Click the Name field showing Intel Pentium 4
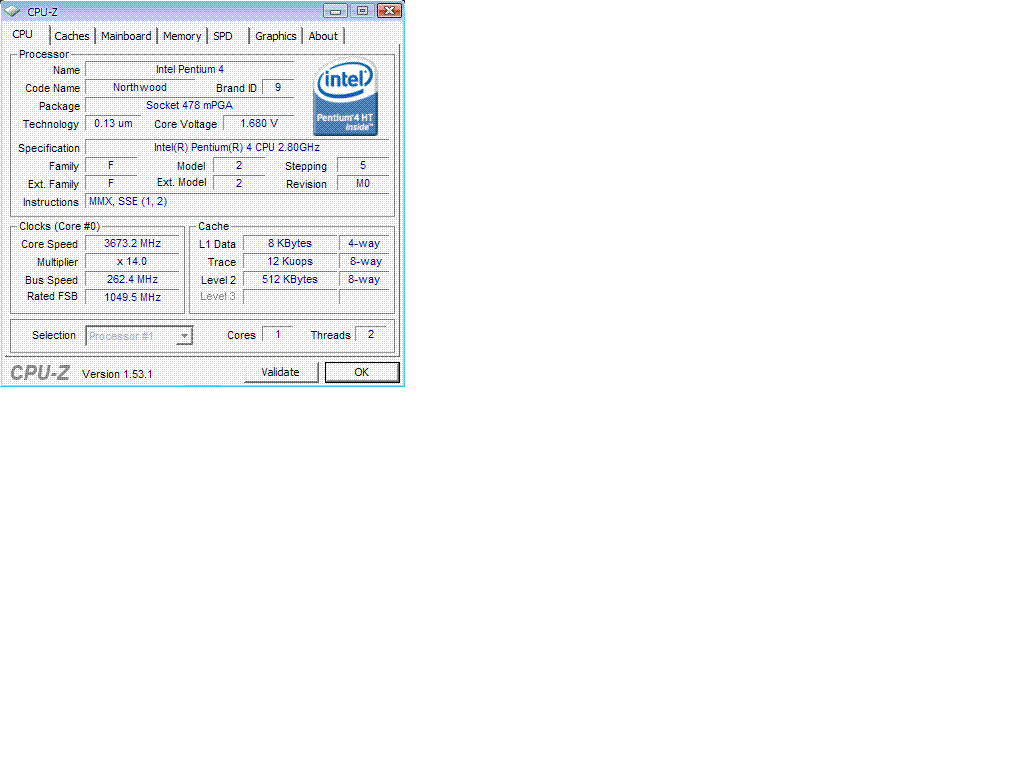The width and height of the screenshot is (1024, 768). [189, 69]
